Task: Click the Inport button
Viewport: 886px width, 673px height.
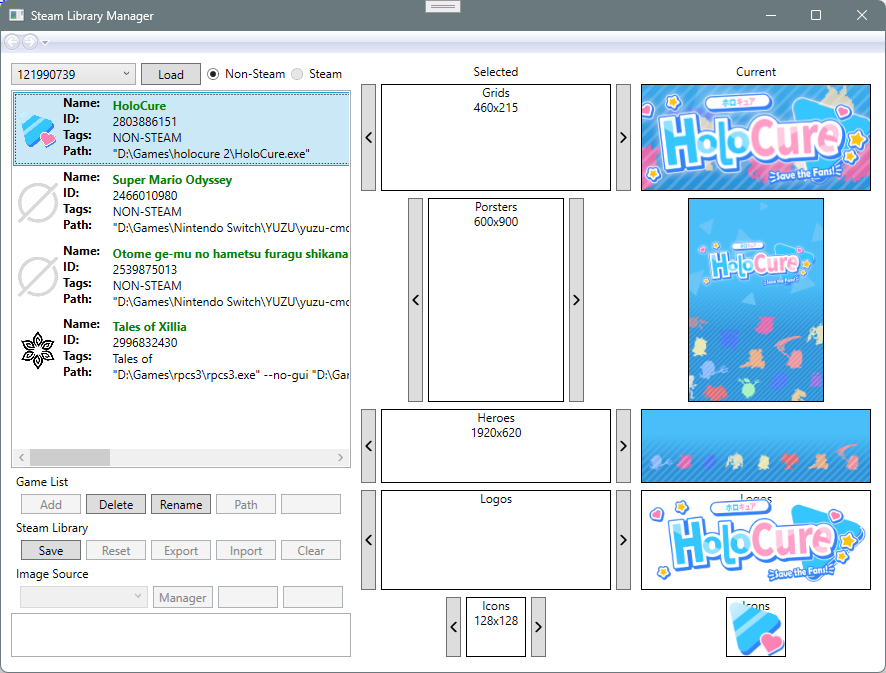Action: point(246,550)
